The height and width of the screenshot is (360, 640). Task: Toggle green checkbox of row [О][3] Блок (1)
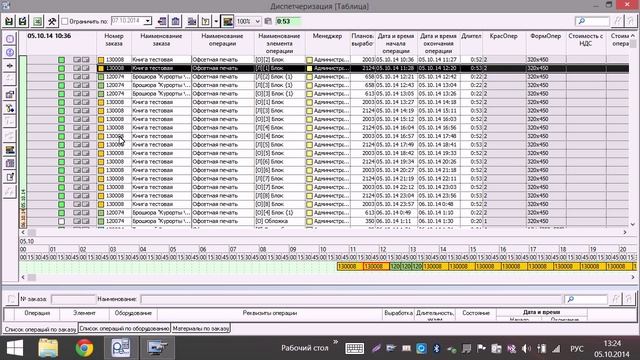tap(61, 93)
